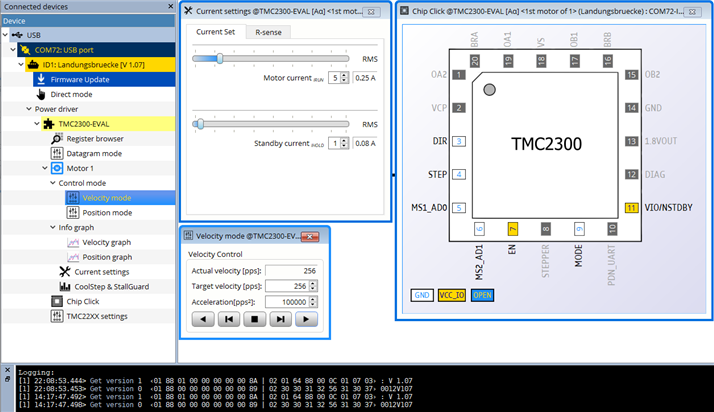714x412 pixels.
Task: Select Direct mode hand icon
Action: click(x=41, y=94)
